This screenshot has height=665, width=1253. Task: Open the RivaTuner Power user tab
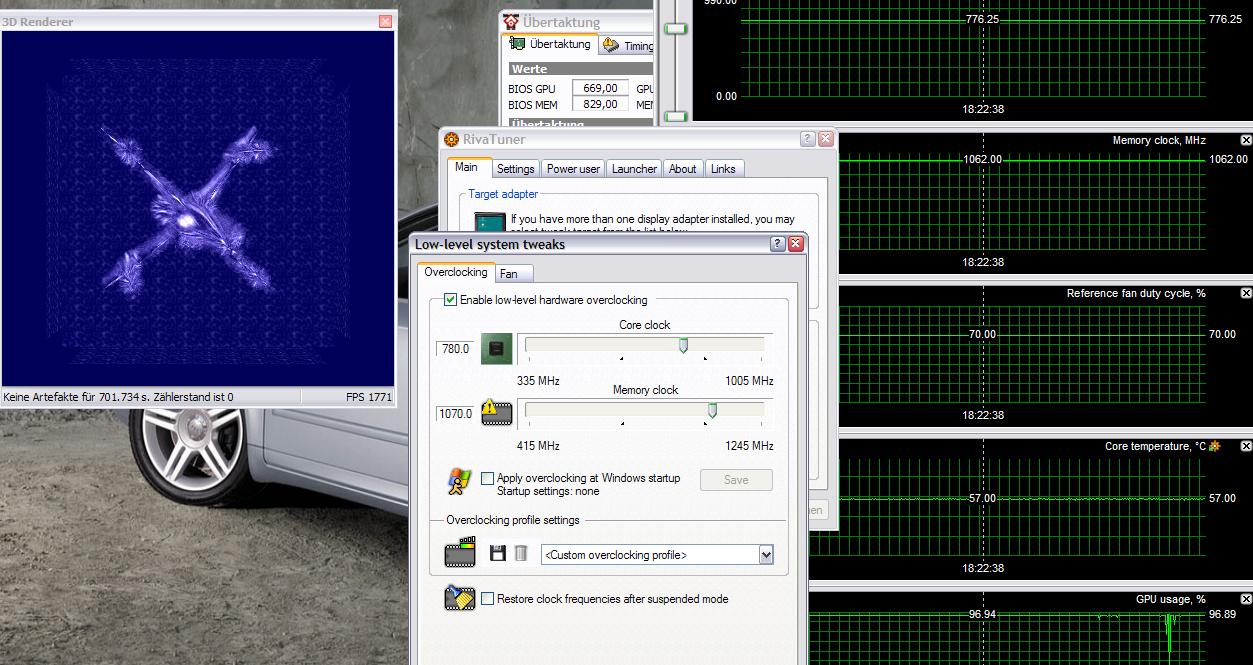coord(574,169)
